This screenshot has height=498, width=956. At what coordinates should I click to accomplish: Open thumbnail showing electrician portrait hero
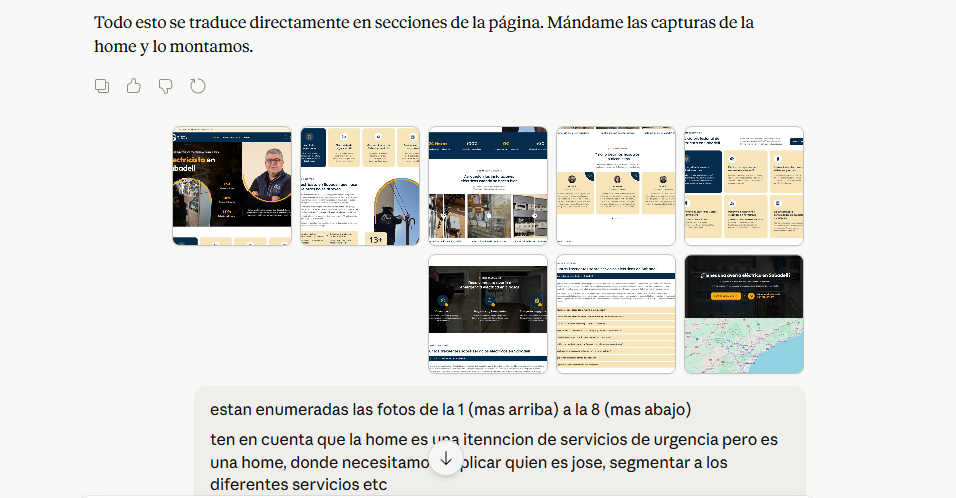point(232,186)
